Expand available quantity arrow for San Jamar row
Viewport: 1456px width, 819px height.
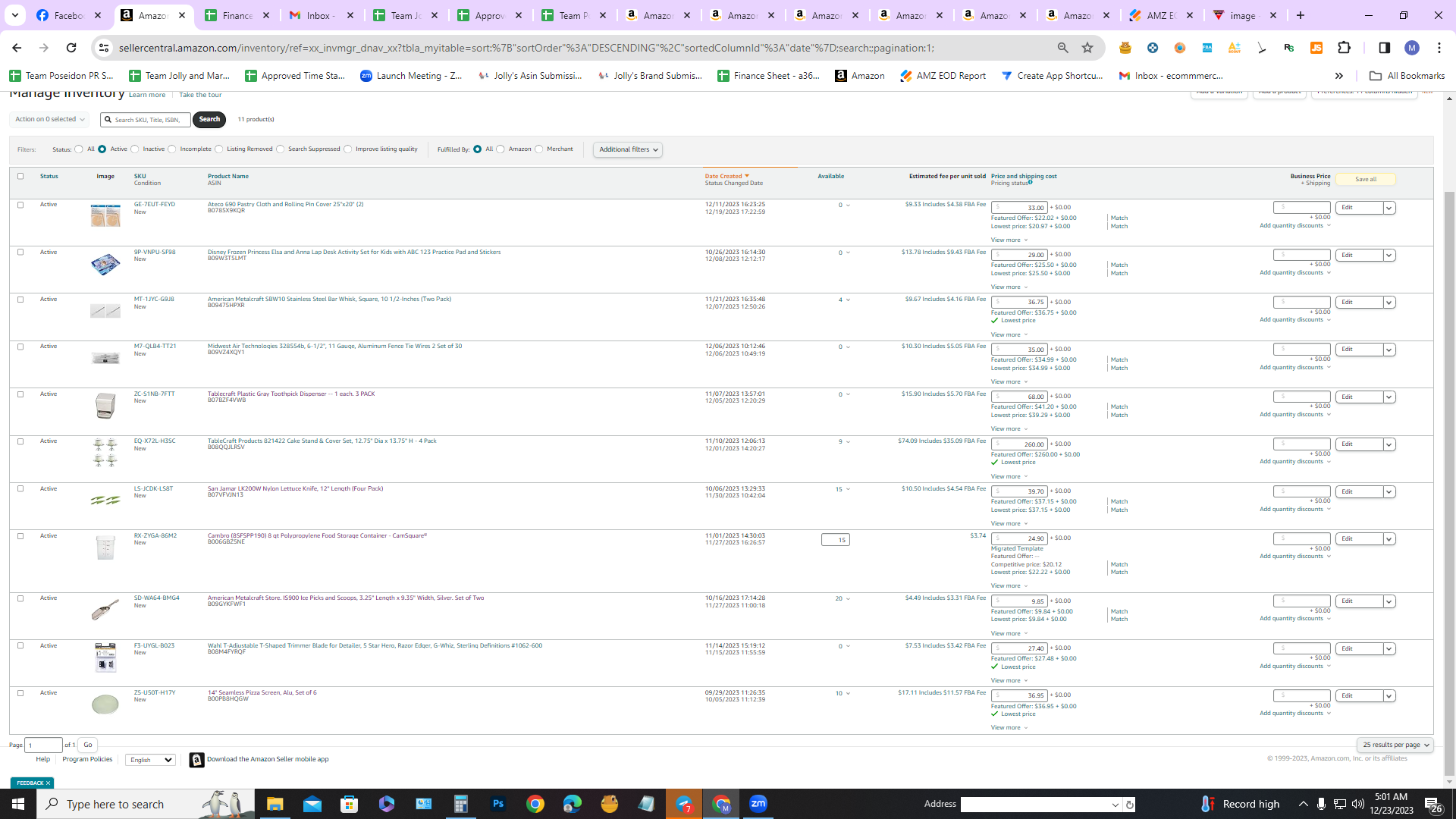(x=848, y=489)
